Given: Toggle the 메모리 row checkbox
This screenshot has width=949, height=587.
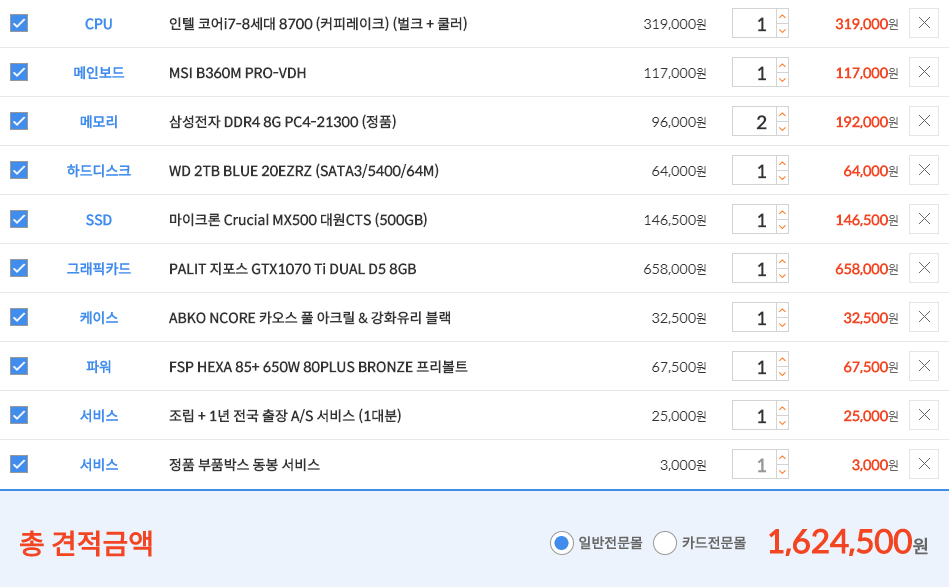Looking at the screenshot, I should (19, 121).
